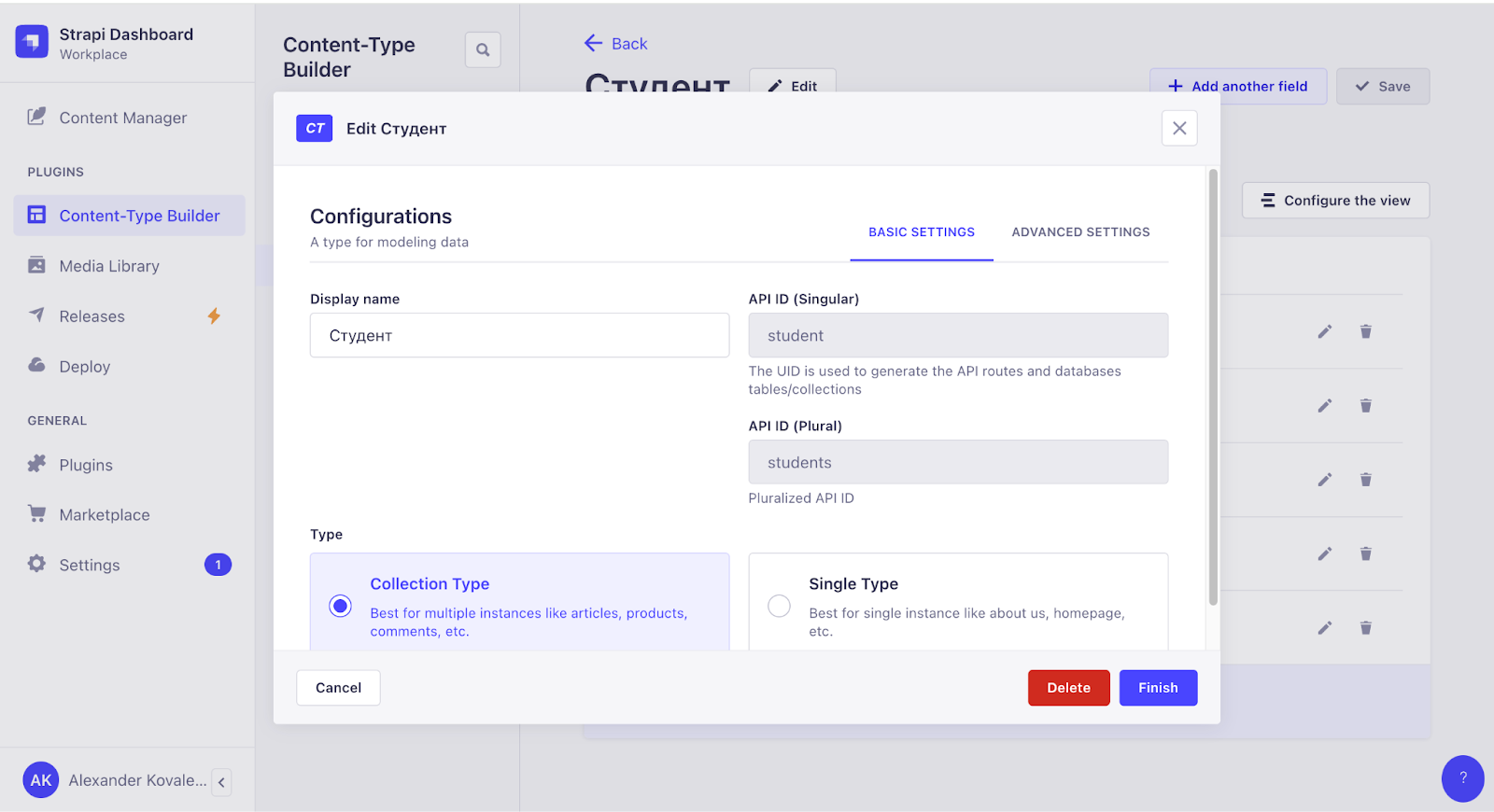Click the trash icon in fifth field row
The image size is (1494, 812).
[1365, 628]
